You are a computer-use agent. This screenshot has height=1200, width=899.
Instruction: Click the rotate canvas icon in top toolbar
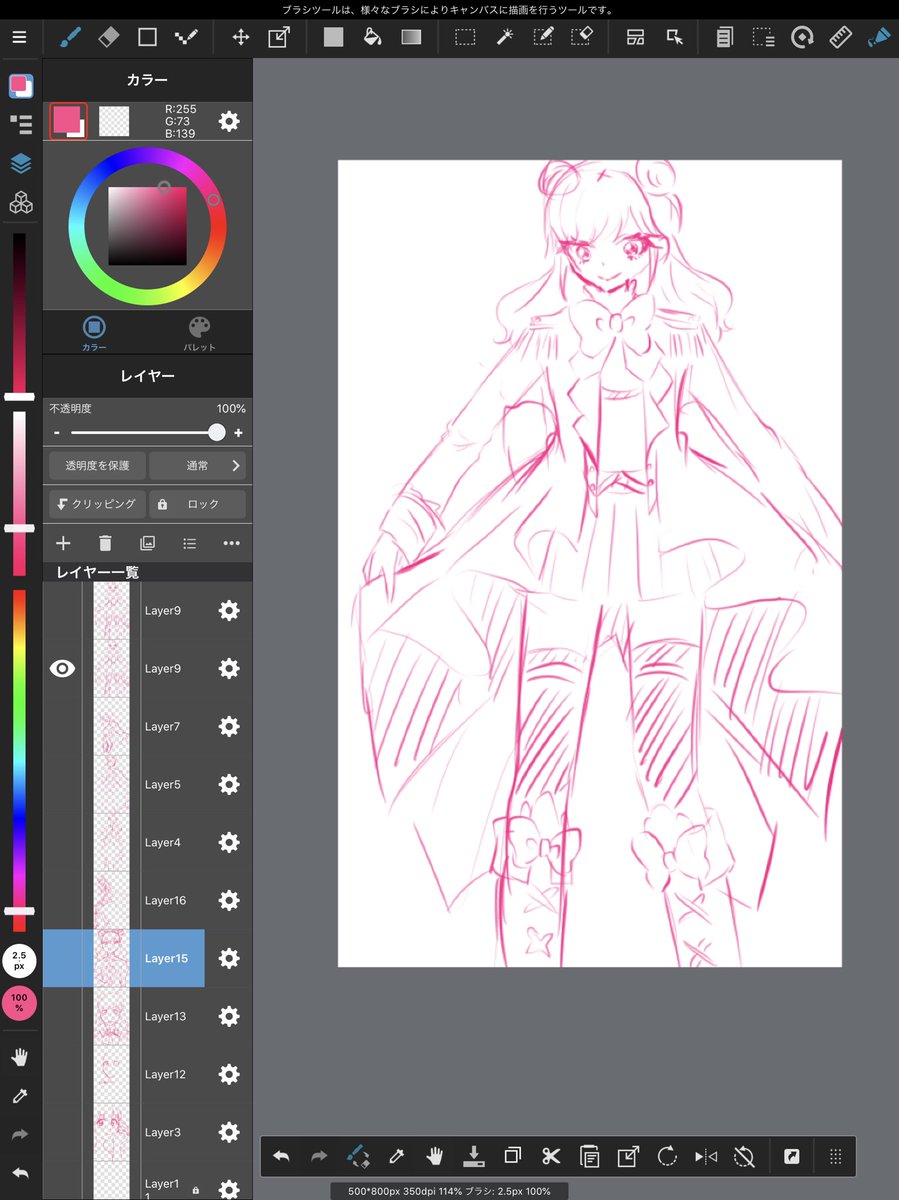click(x=801, y=37)
